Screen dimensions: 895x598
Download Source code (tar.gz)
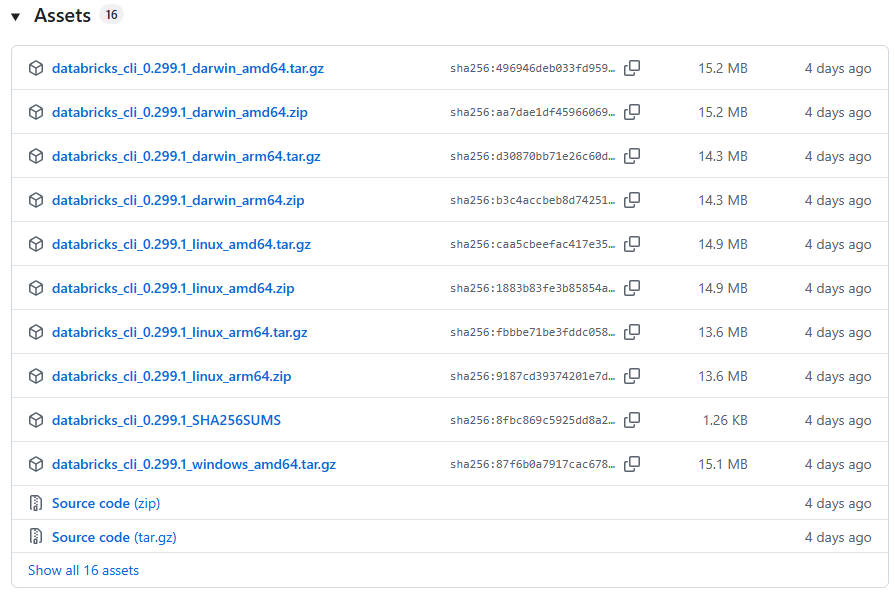114,537
